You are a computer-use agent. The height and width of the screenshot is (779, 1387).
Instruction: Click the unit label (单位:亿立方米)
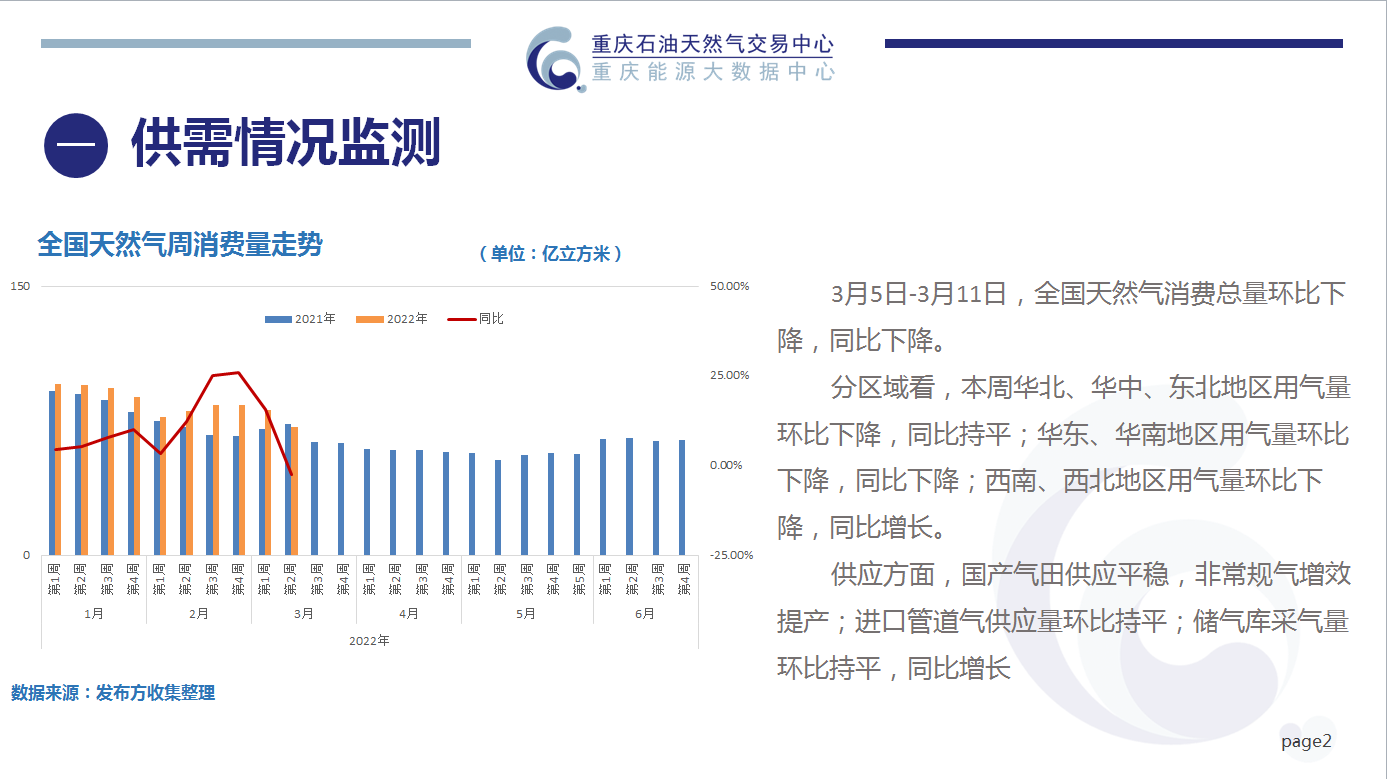click(x=551, y=254)
